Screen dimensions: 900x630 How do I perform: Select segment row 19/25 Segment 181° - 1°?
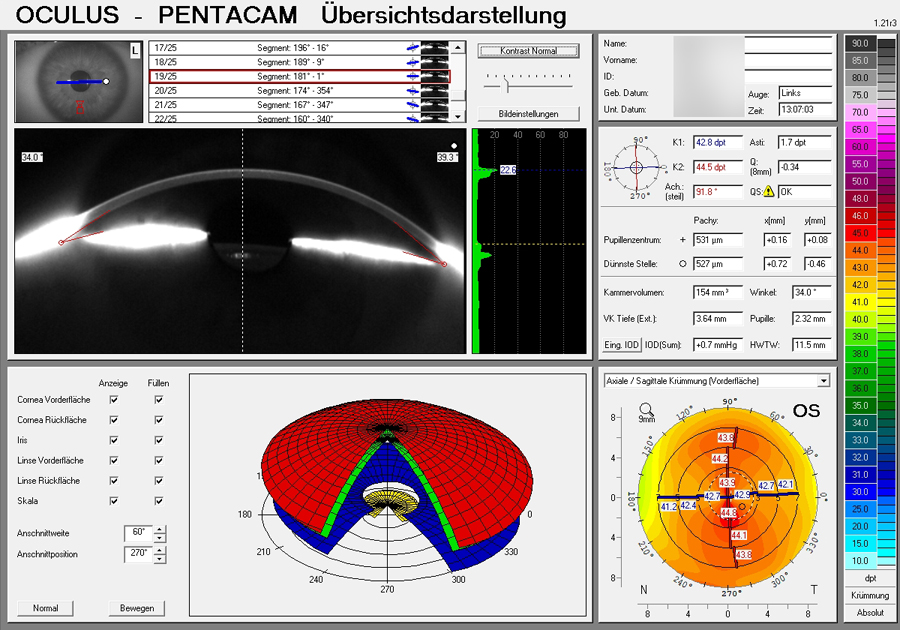[x=299, y=76]
